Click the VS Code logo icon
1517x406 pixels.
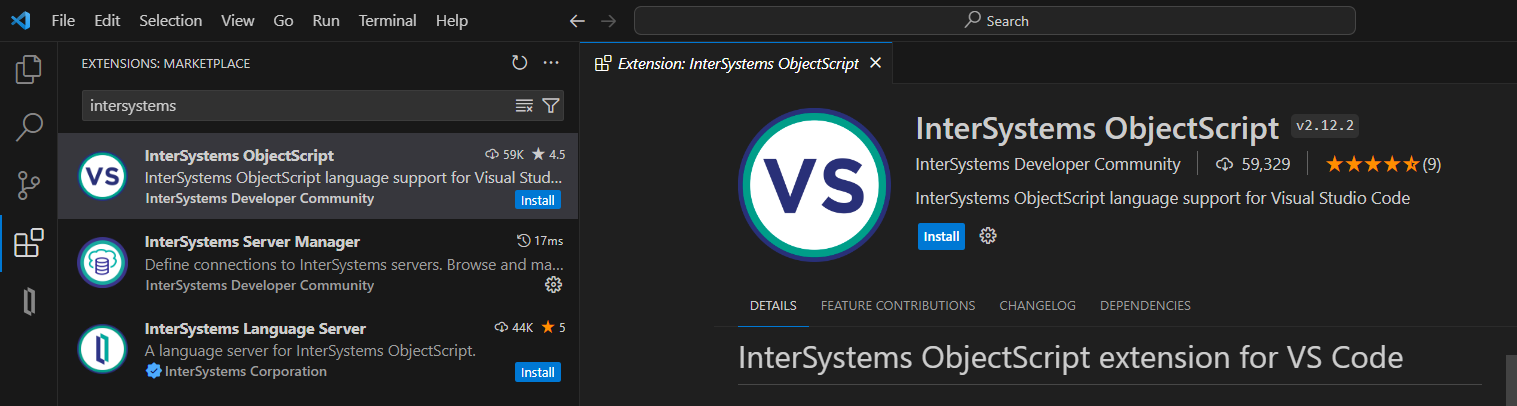20,20
